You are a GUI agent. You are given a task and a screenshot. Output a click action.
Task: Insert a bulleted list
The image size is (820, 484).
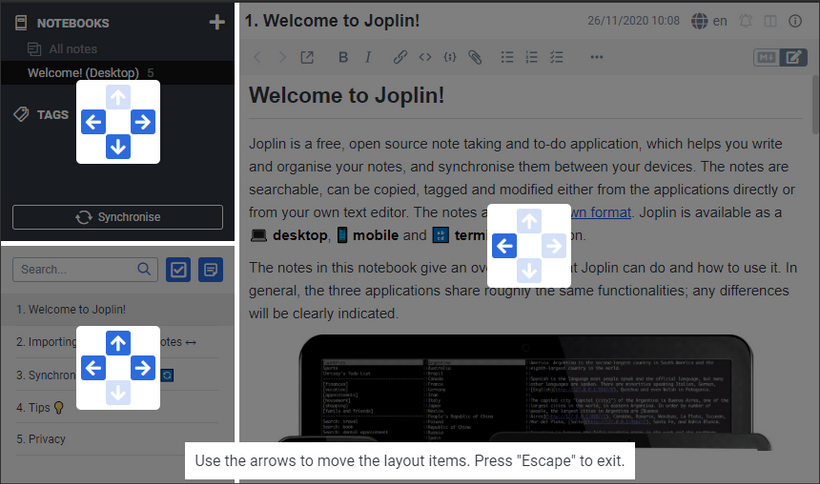(507, 57)
